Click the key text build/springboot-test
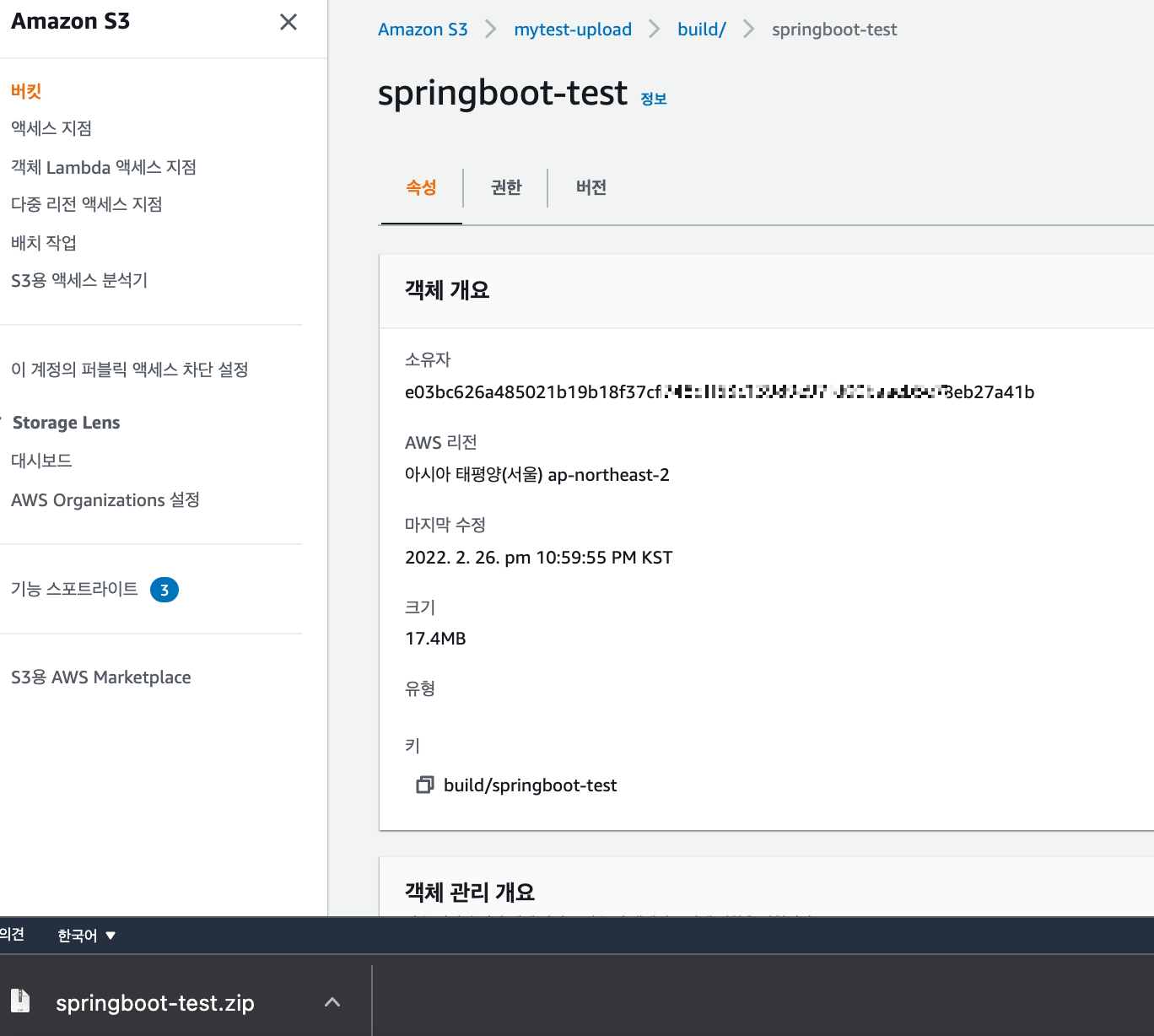The image size is (1154, 1036). [531, 785]
